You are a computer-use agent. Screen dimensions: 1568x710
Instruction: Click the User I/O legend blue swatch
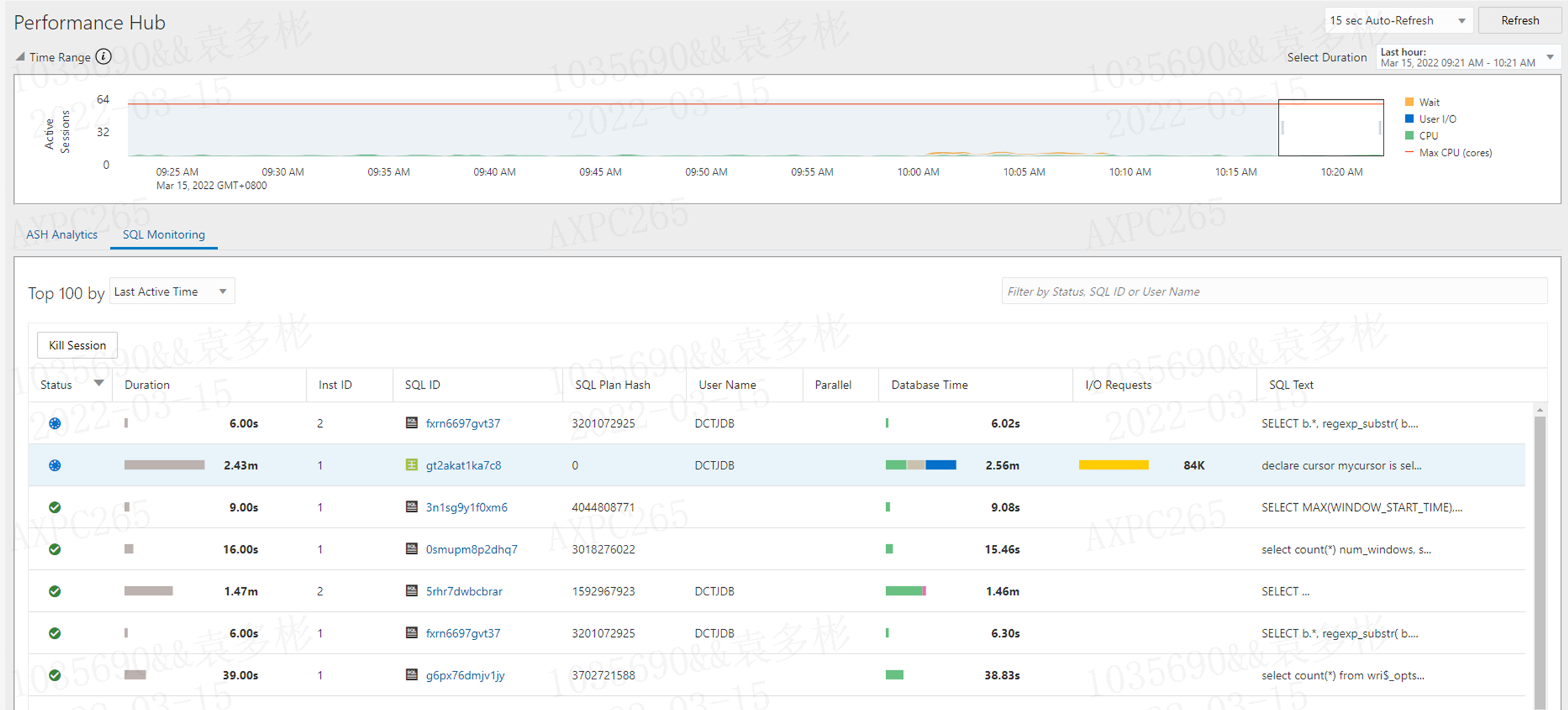click(x=1409, y=118)
